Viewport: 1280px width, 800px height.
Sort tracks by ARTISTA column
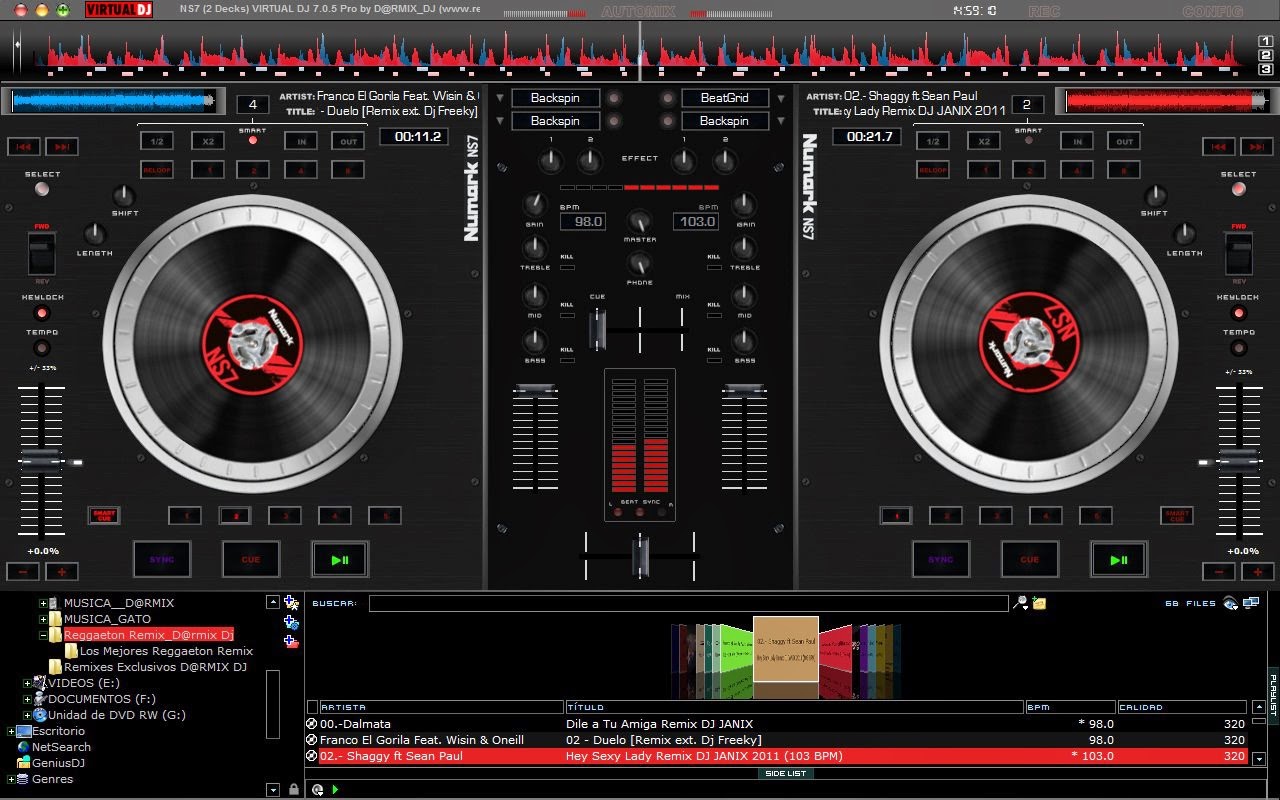(x=441, y=707)
